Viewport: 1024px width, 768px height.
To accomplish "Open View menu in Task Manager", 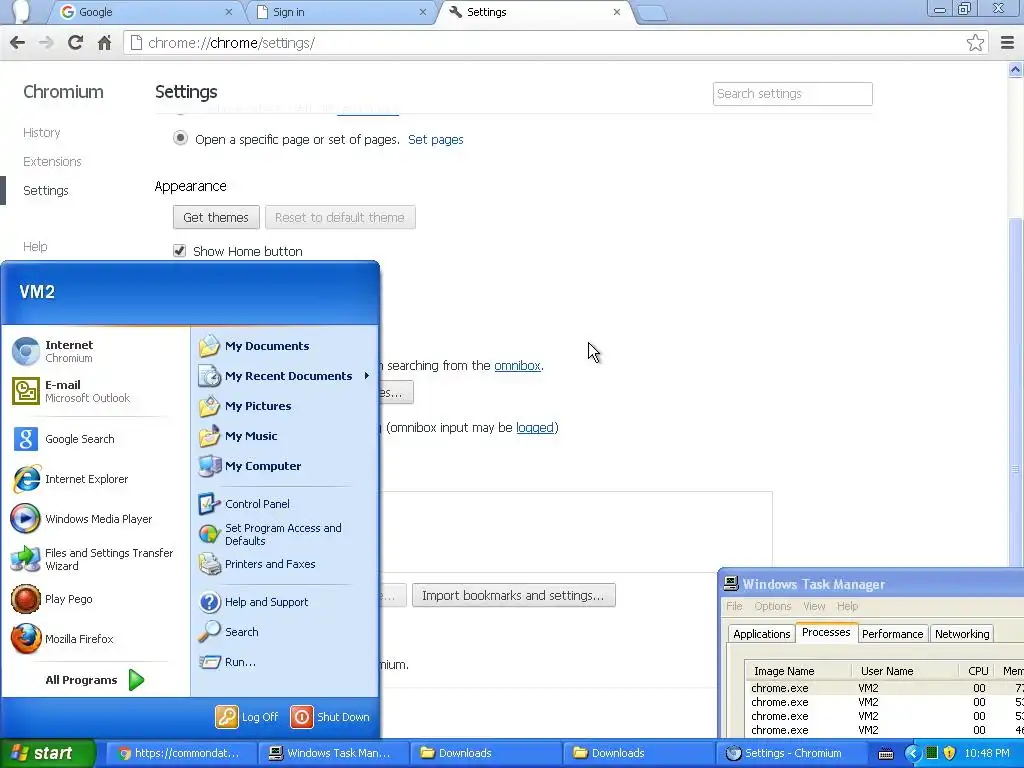I will (814, 606).
